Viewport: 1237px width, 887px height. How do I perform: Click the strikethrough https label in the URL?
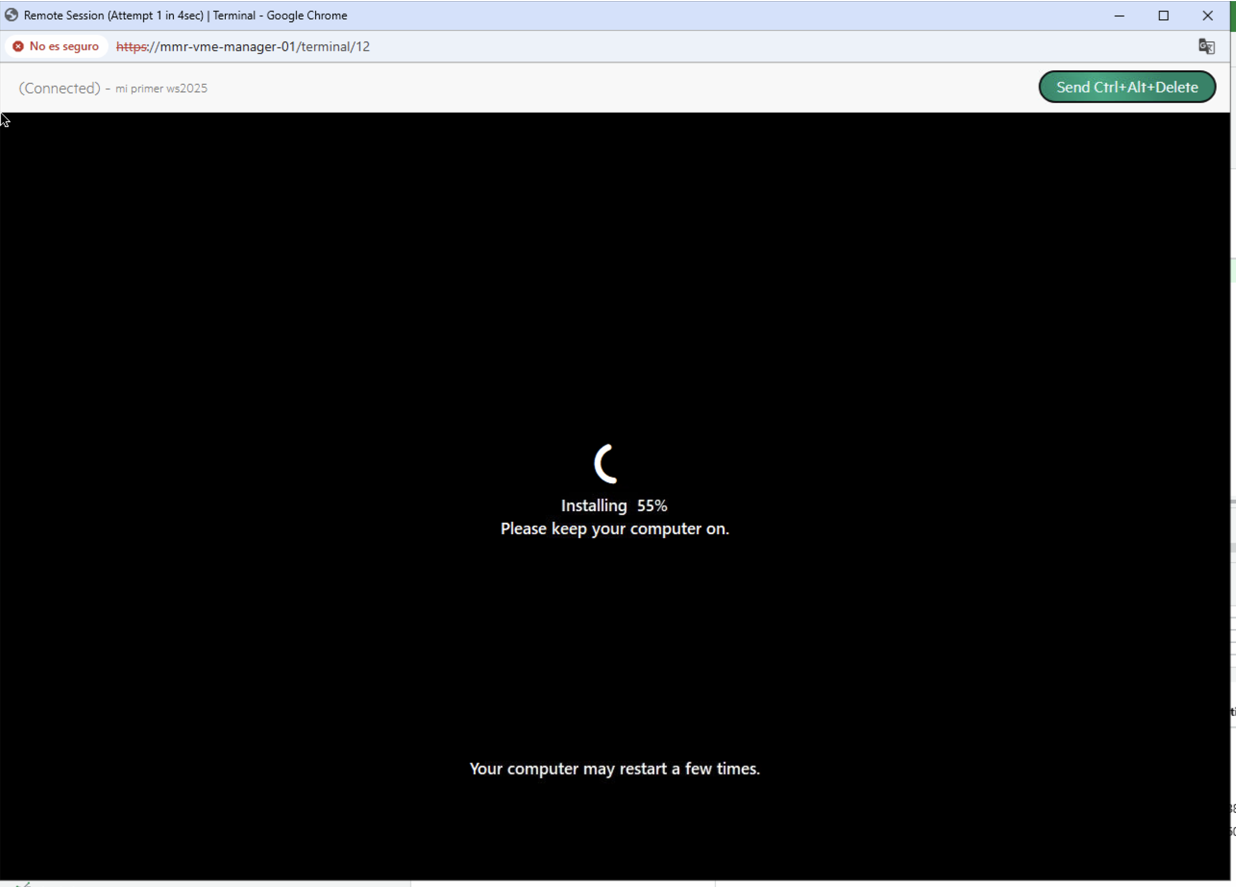point(131,46)
